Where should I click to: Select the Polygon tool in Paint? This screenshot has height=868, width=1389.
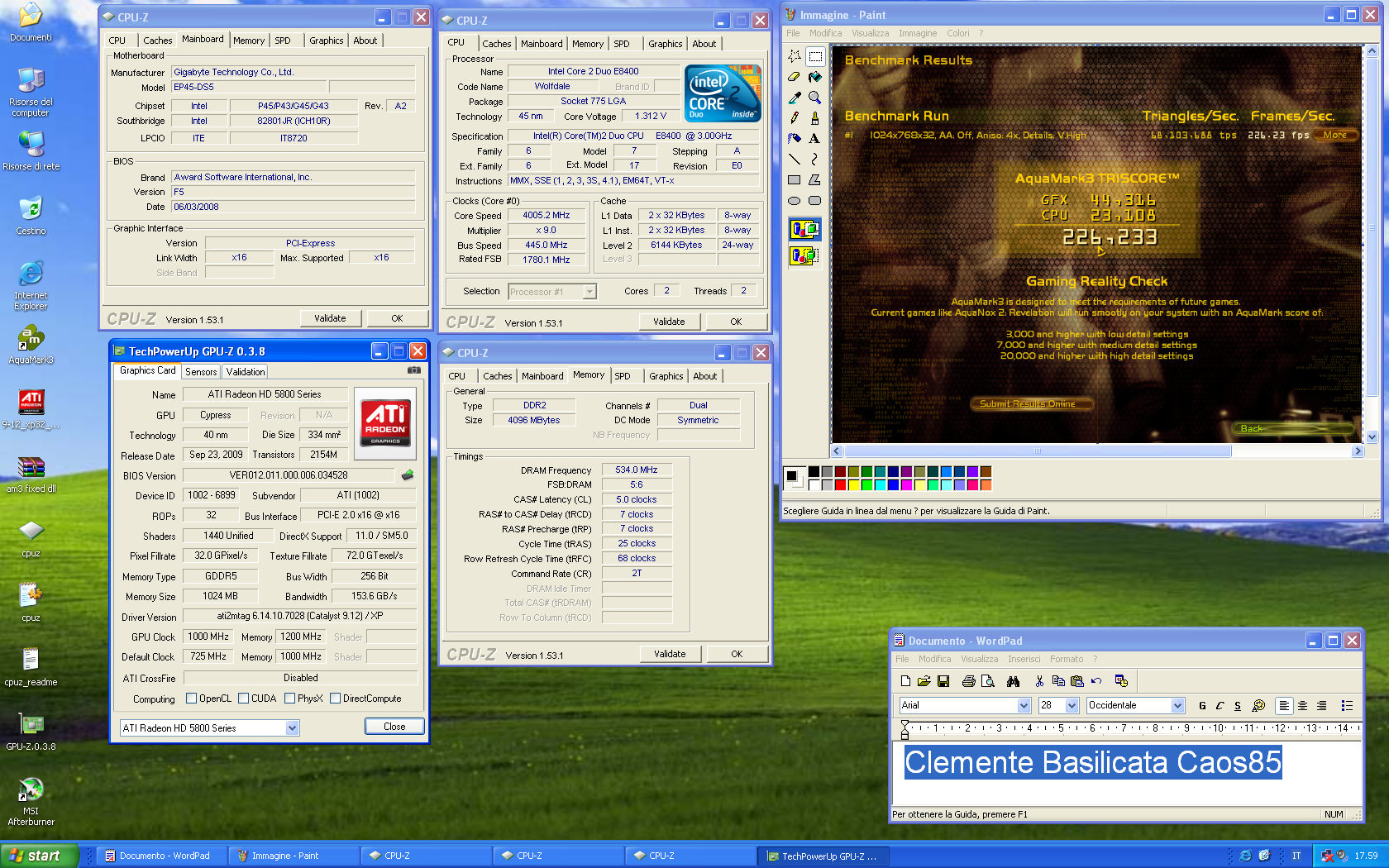(x=815, y=180)
